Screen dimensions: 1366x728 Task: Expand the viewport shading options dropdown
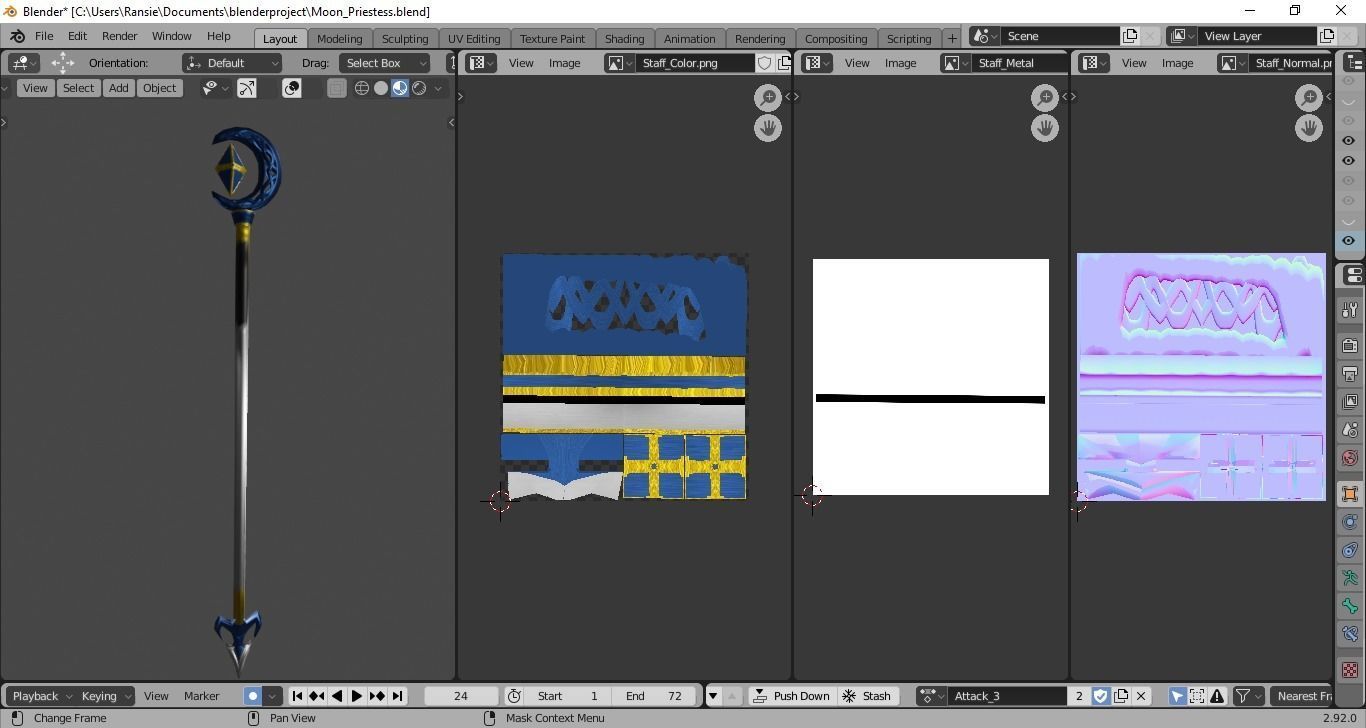coord(437,88)
